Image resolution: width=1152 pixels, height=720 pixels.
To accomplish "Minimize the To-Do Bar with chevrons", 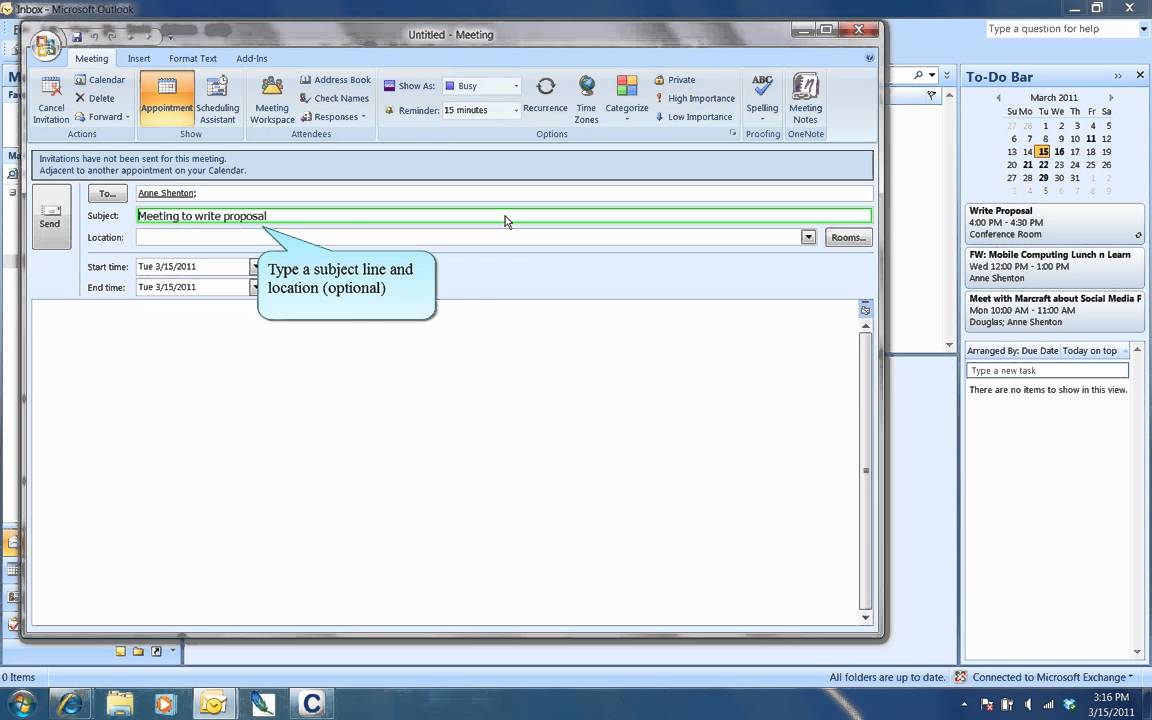I will point(1117,76).
